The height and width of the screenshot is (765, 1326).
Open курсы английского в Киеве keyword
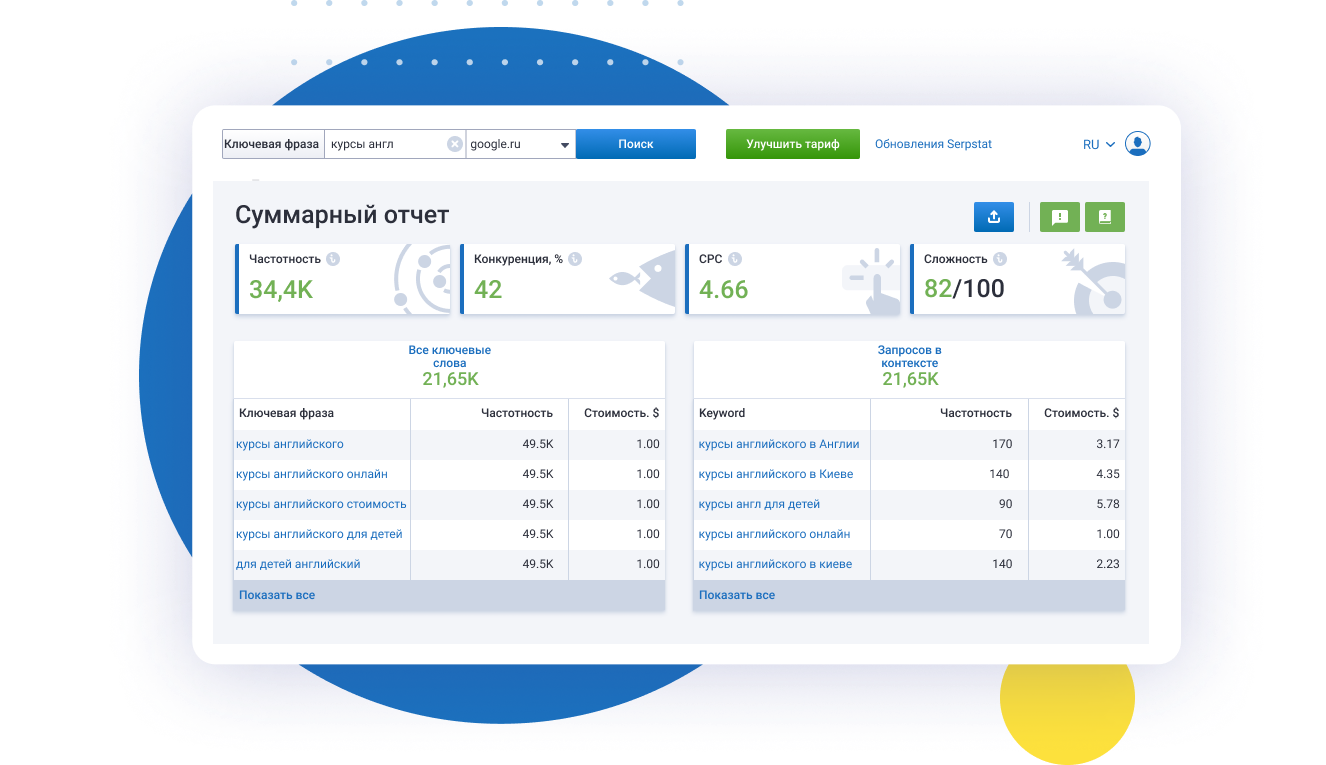(775, 474)
